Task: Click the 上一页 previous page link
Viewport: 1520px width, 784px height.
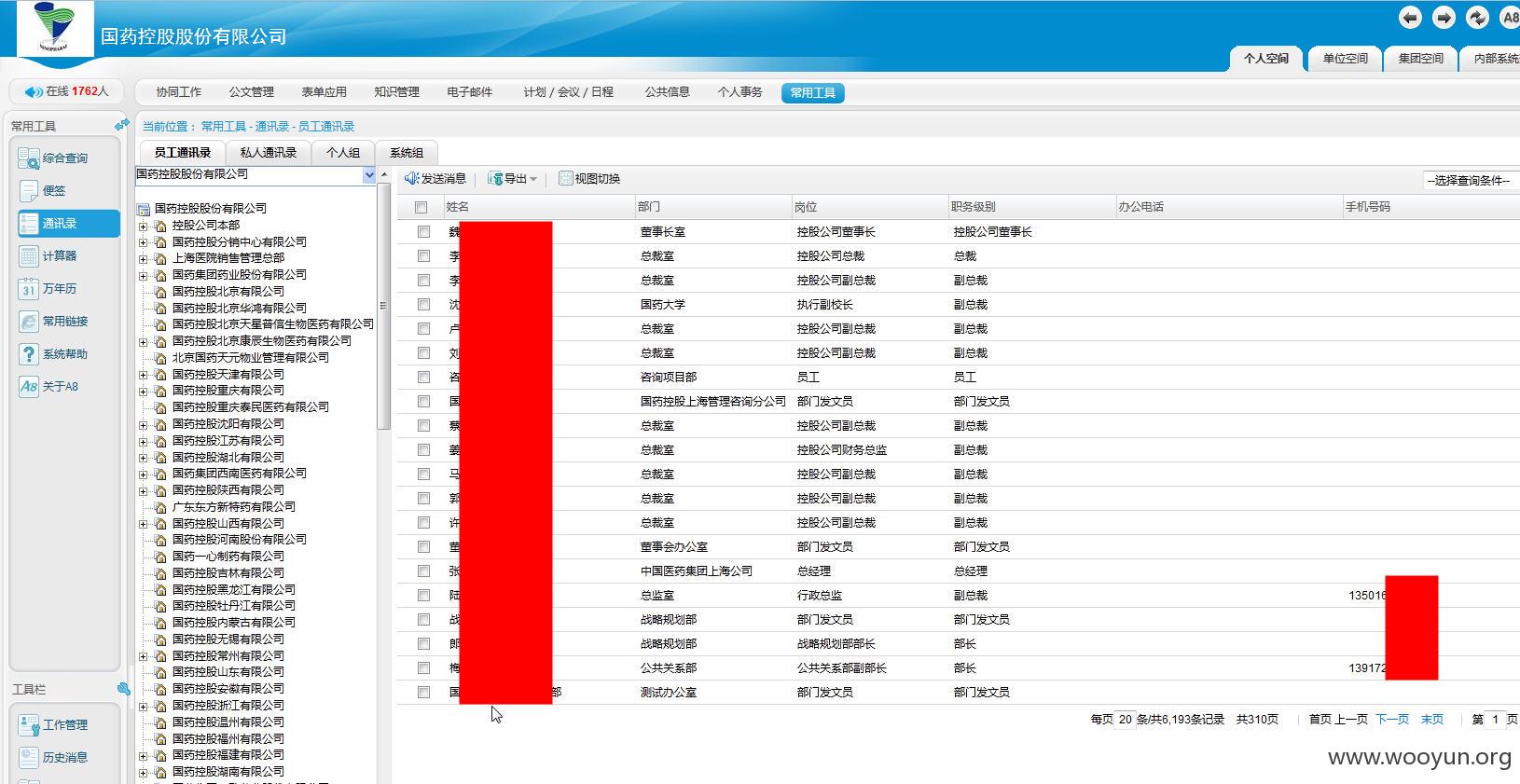Action: pos(1351,719)
